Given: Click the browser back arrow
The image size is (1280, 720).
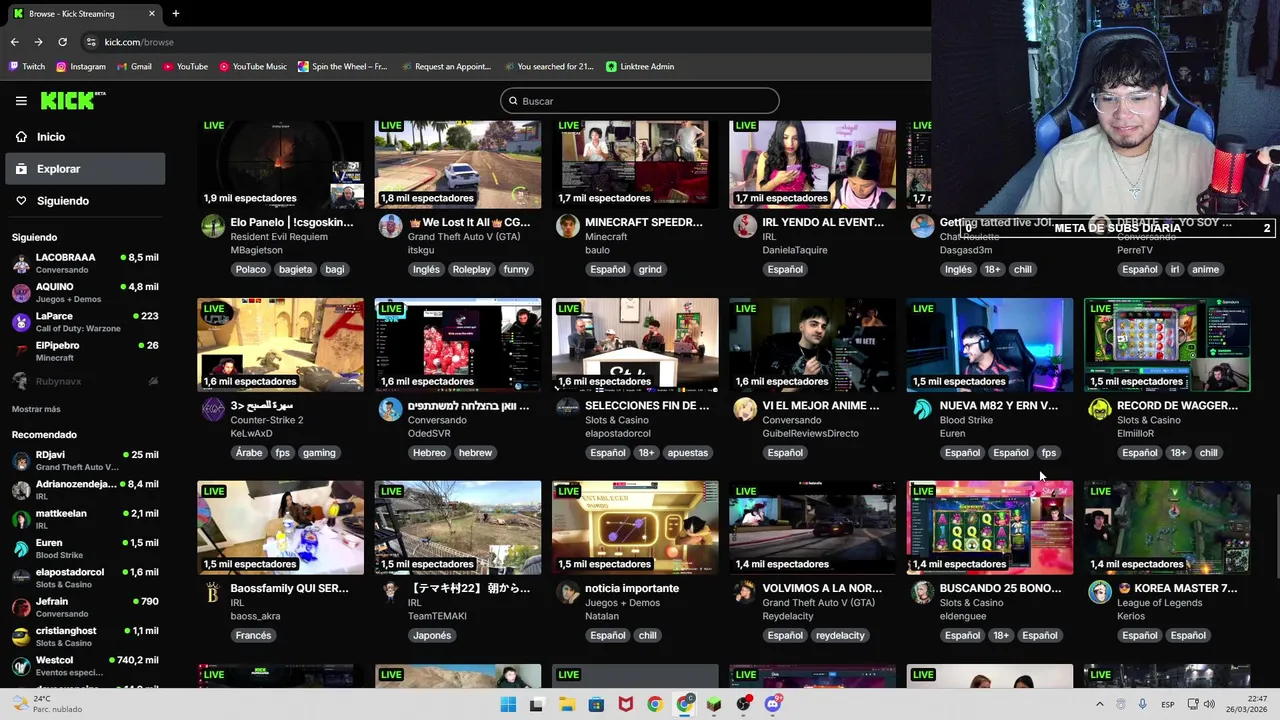Looking at the screenshot, I should (14, 42).
